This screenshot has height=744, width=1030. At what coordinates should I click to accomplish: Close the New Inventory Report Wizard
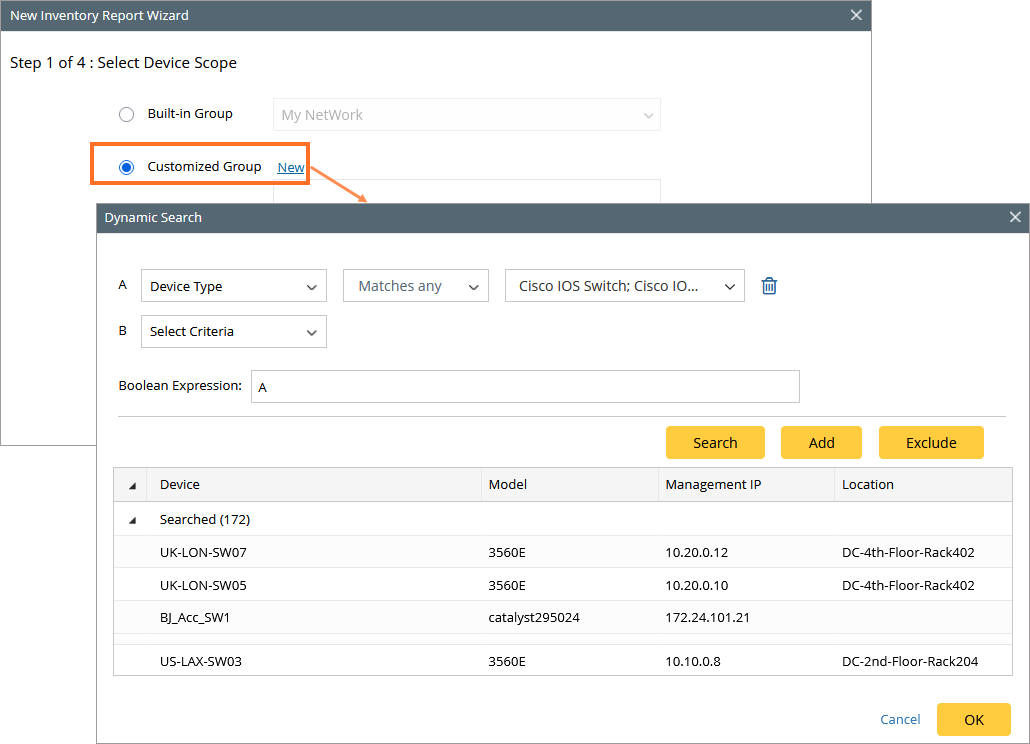coord(855,15)
